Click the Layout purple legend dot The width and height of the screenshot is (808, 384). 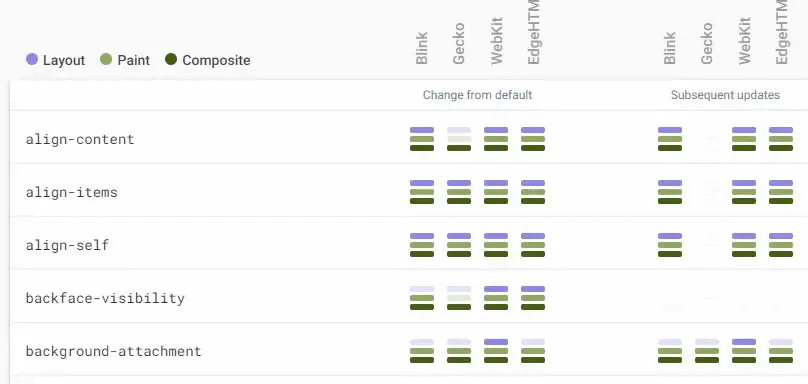pos(32,60)
